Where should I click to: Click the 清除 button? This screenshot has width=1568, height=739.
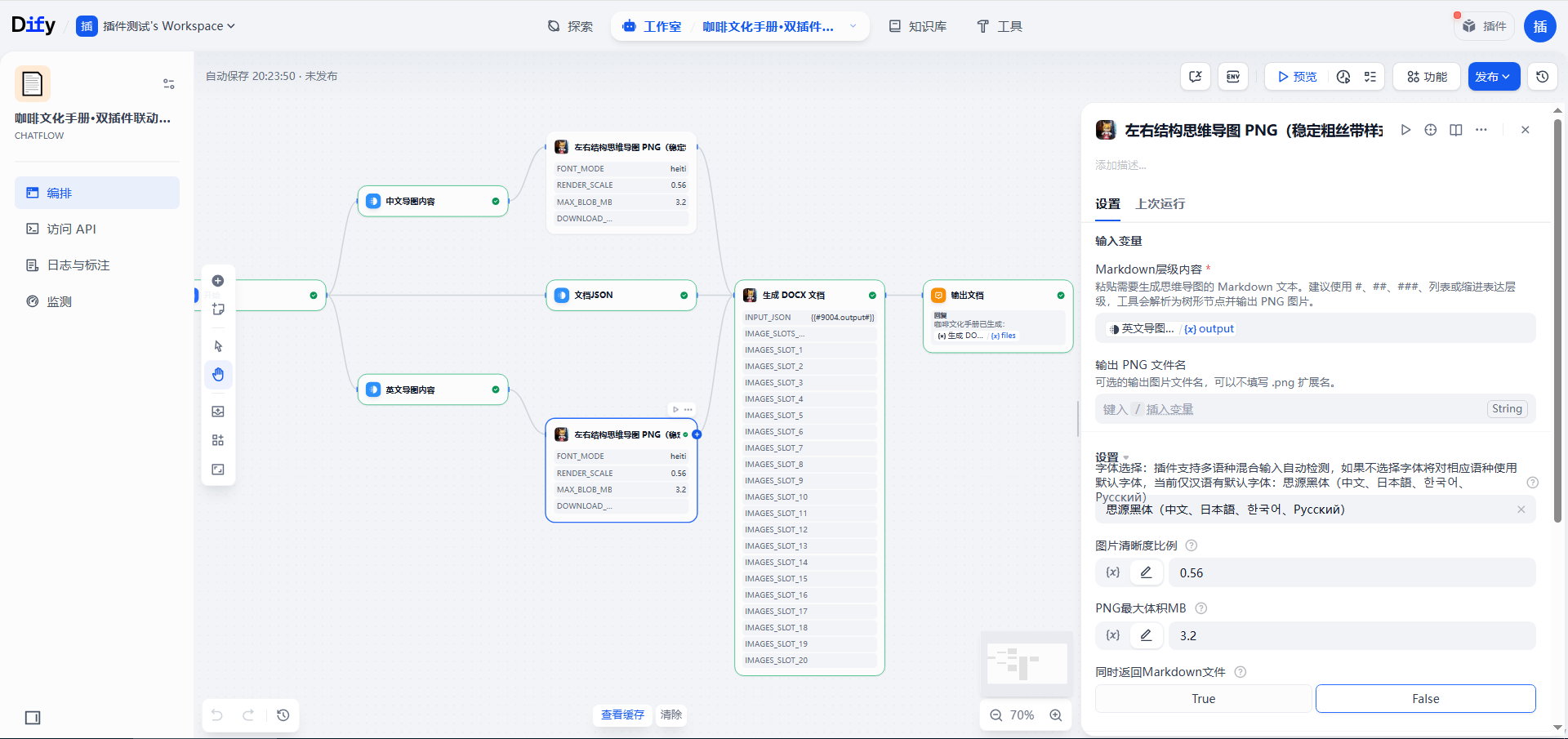tap(671, 715)
